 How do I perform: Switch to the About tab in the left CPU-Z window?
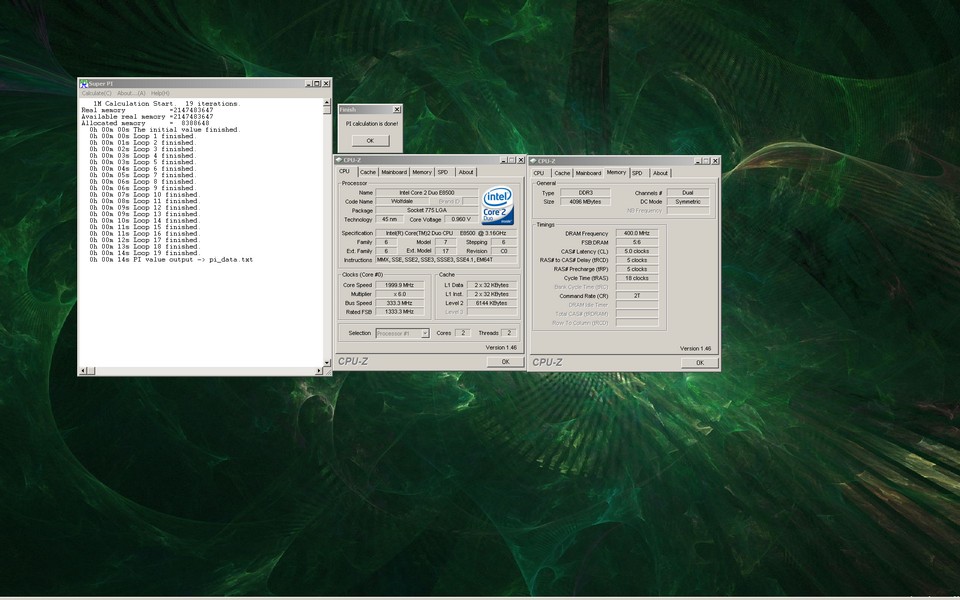coord(466,172)
